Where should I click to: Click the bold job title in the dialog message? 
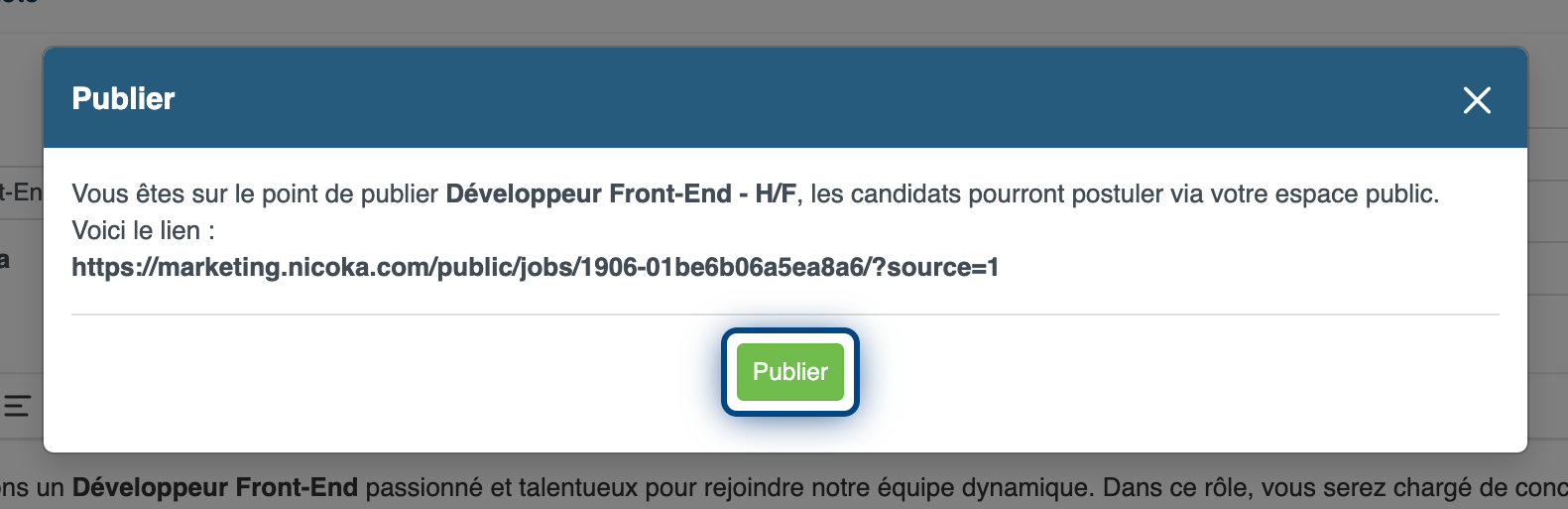click(x=620, y=193)
